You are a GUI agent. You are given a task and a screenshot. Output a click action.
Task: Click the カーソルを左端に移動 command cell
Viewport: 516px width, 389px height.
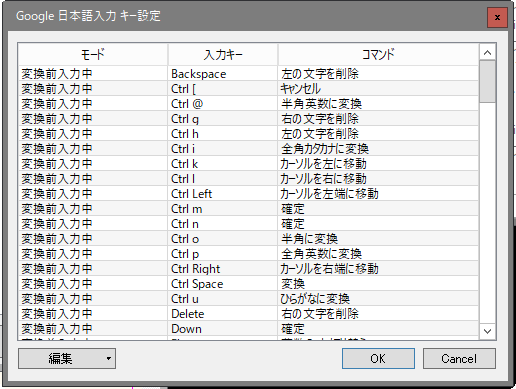point(378,194)
